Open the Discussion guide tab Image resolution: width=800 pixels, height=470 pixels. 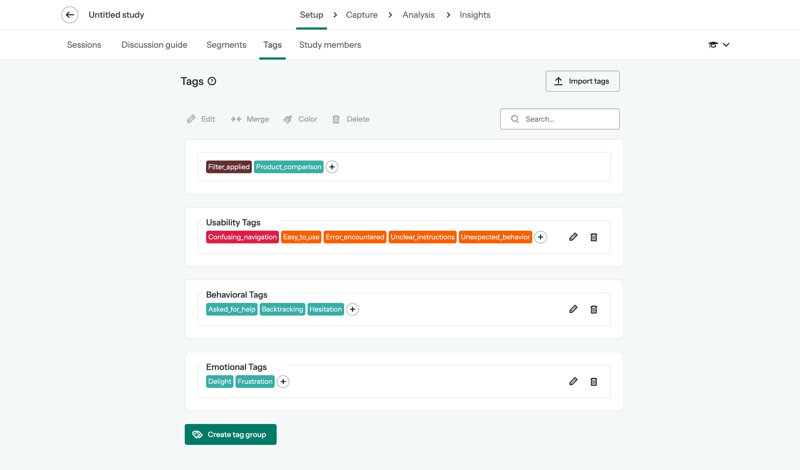(x=154, y=45)
